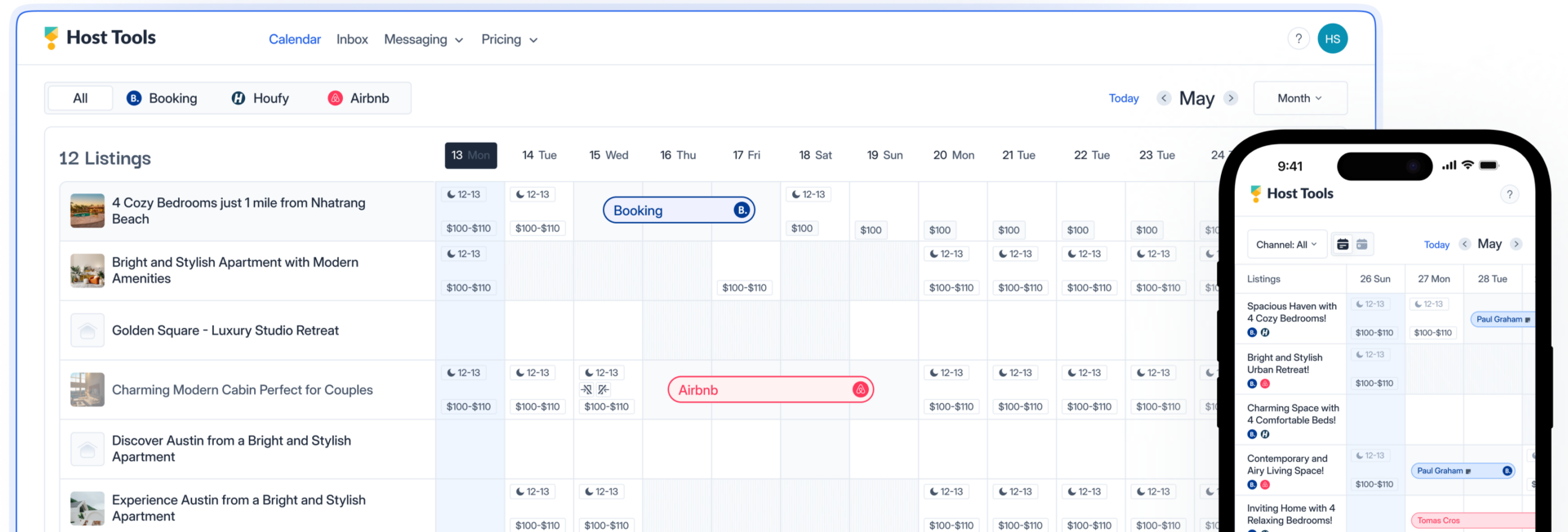Go to previous month using left arrow beside May
Viewport: 1568px width, 532px height.
(1164, 98)
